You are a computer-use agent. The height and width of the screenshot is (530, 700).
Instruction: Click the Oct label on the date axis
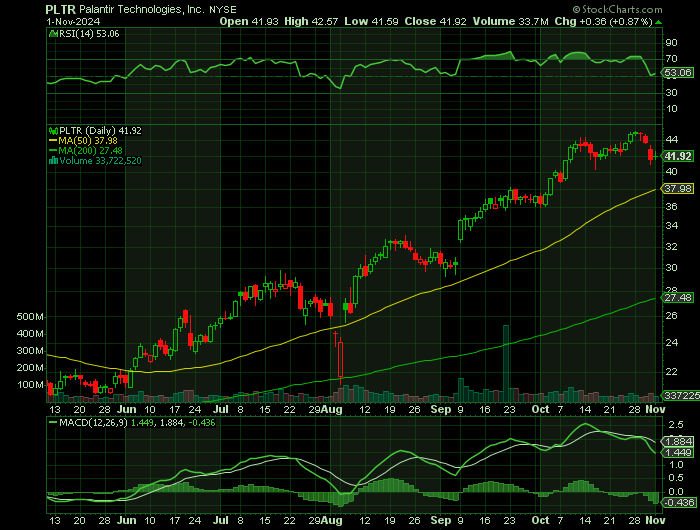pyautogui.click(x=540, y=410)
